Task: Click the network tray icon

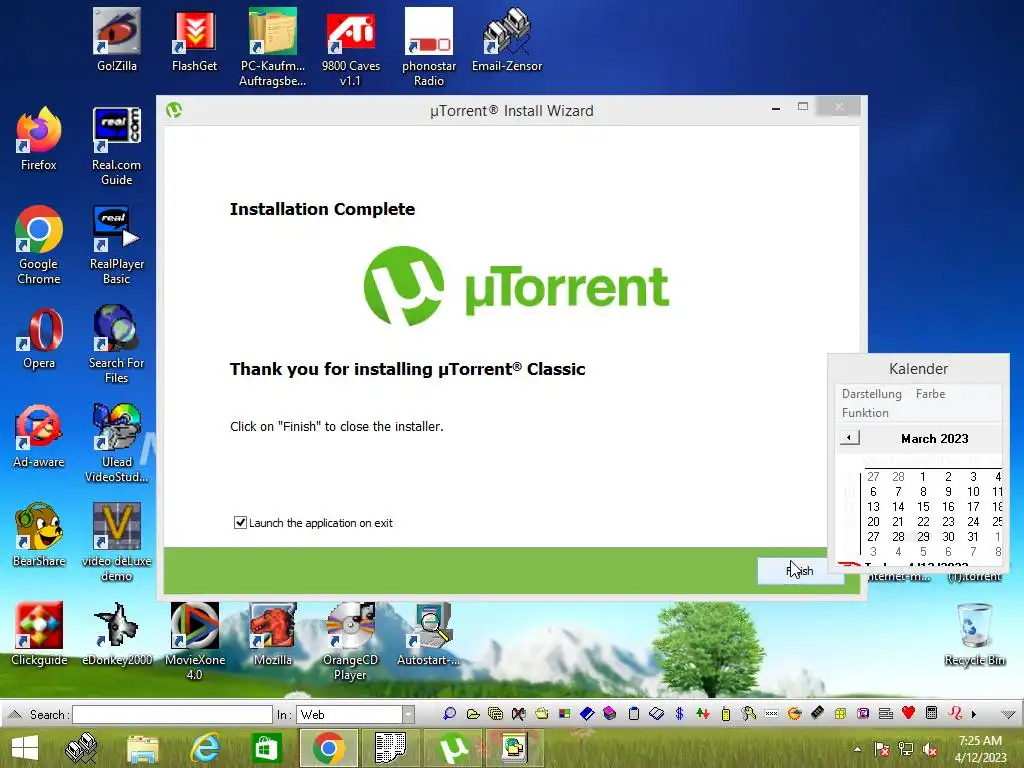Action: tap(905, 749)
